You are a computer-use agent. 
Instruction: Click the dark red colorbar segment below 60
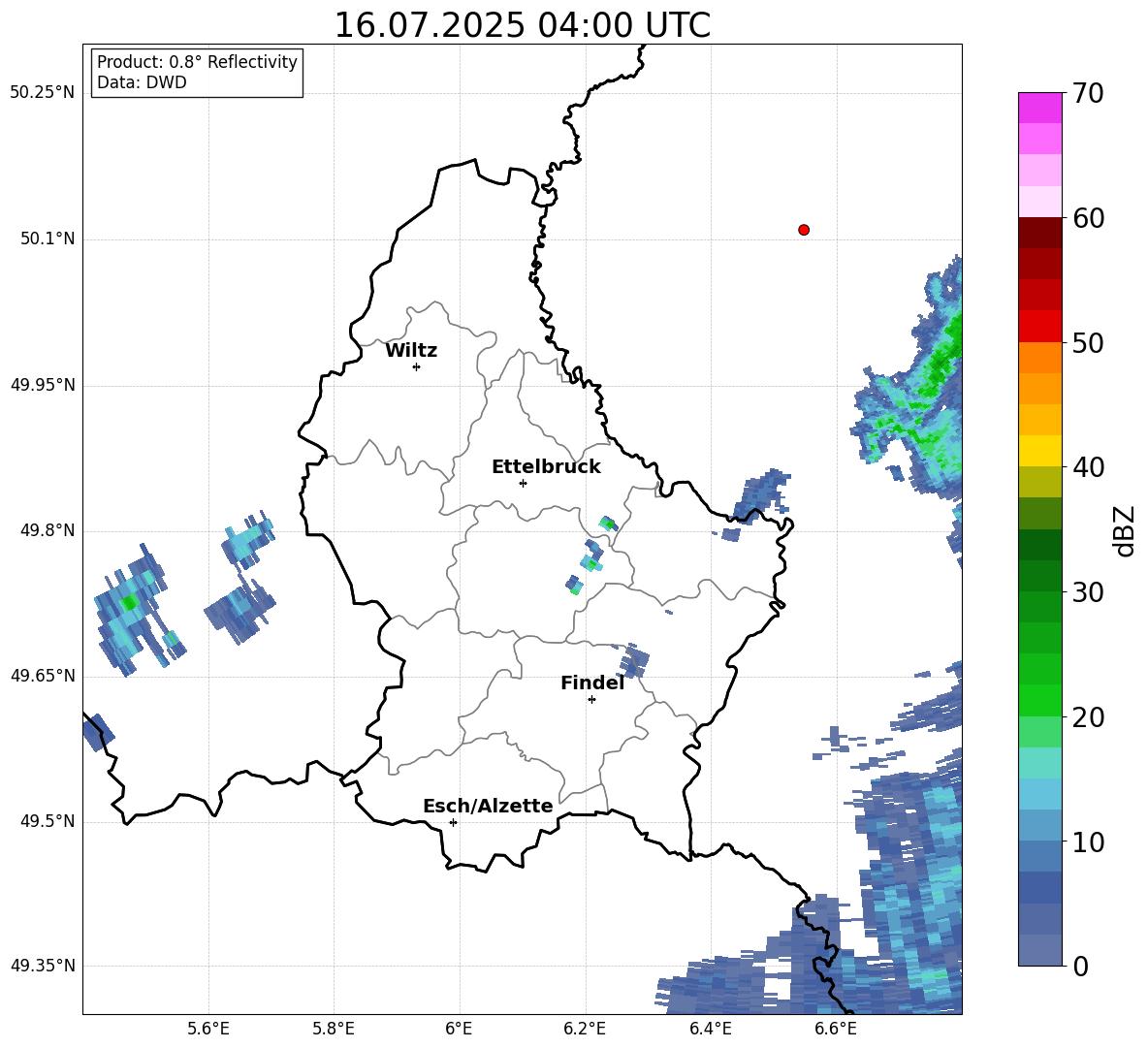click(1039, 233)
